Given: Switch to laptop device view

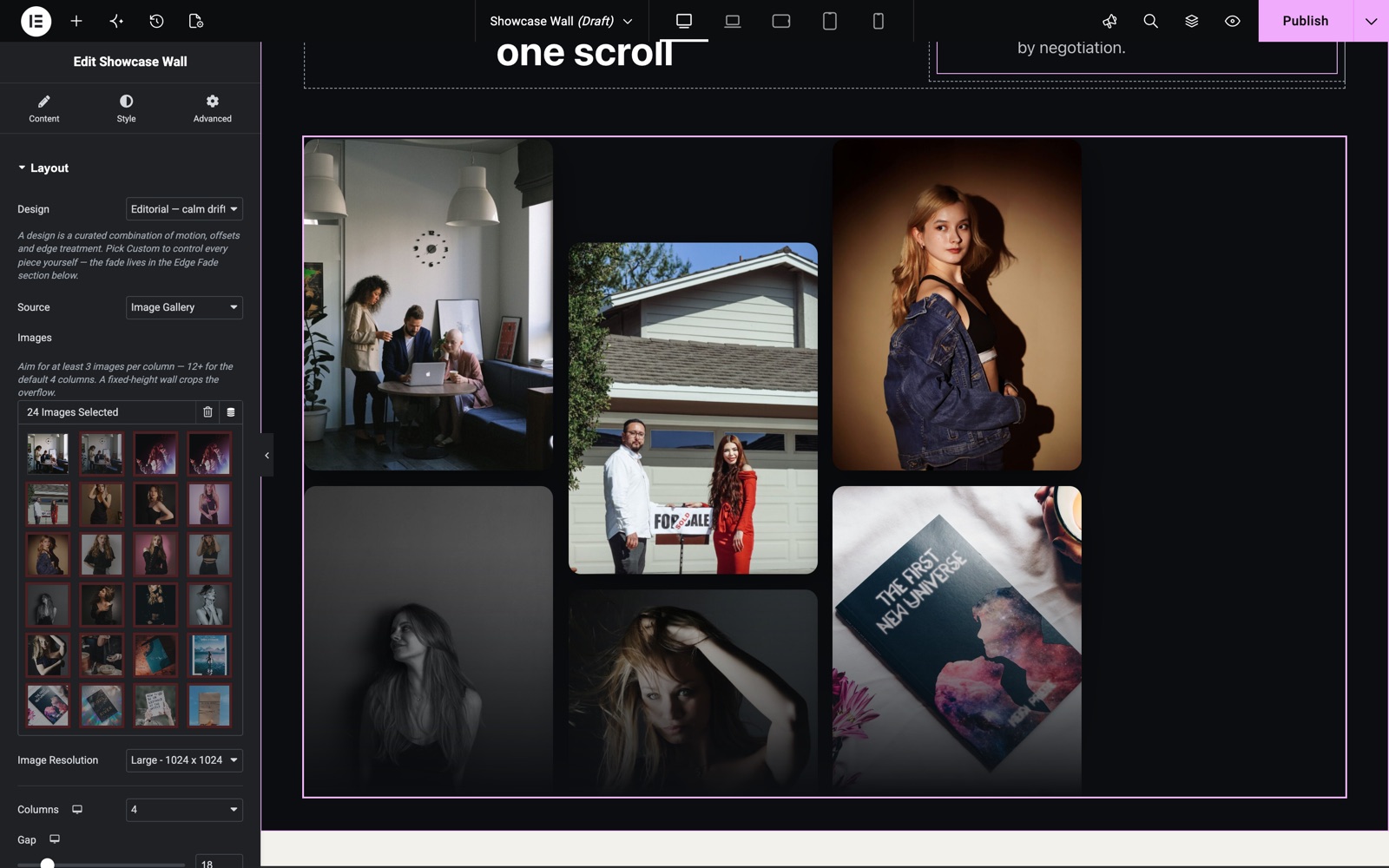Looking at the screenshot, I should click(x=733, y=21).
